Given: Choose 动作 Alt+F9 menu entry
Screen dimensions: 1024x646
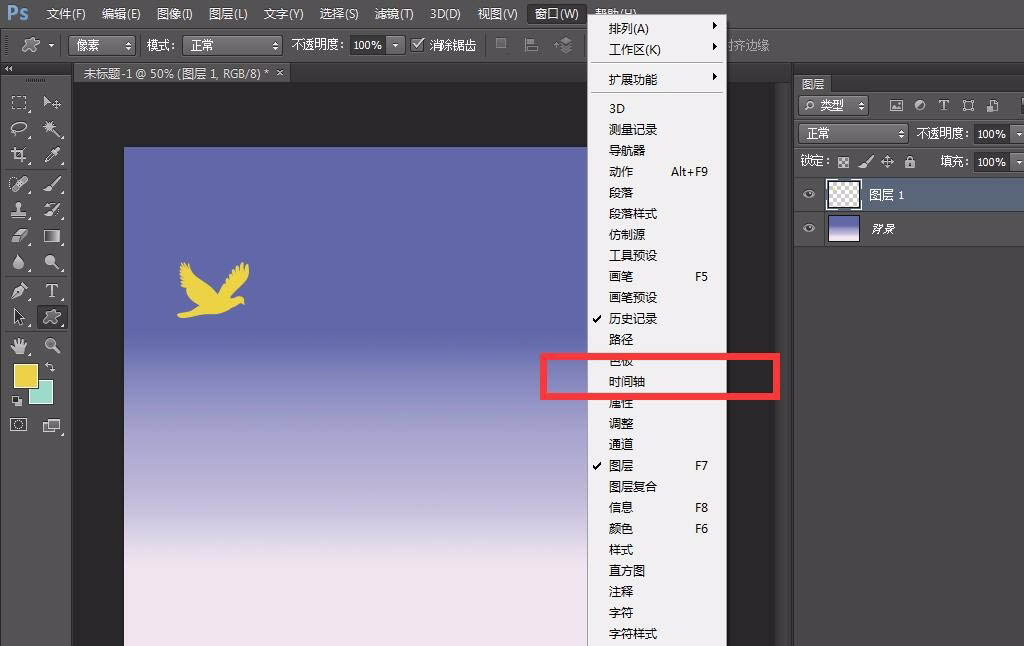Looking at the screenshot, I should 657,171.
